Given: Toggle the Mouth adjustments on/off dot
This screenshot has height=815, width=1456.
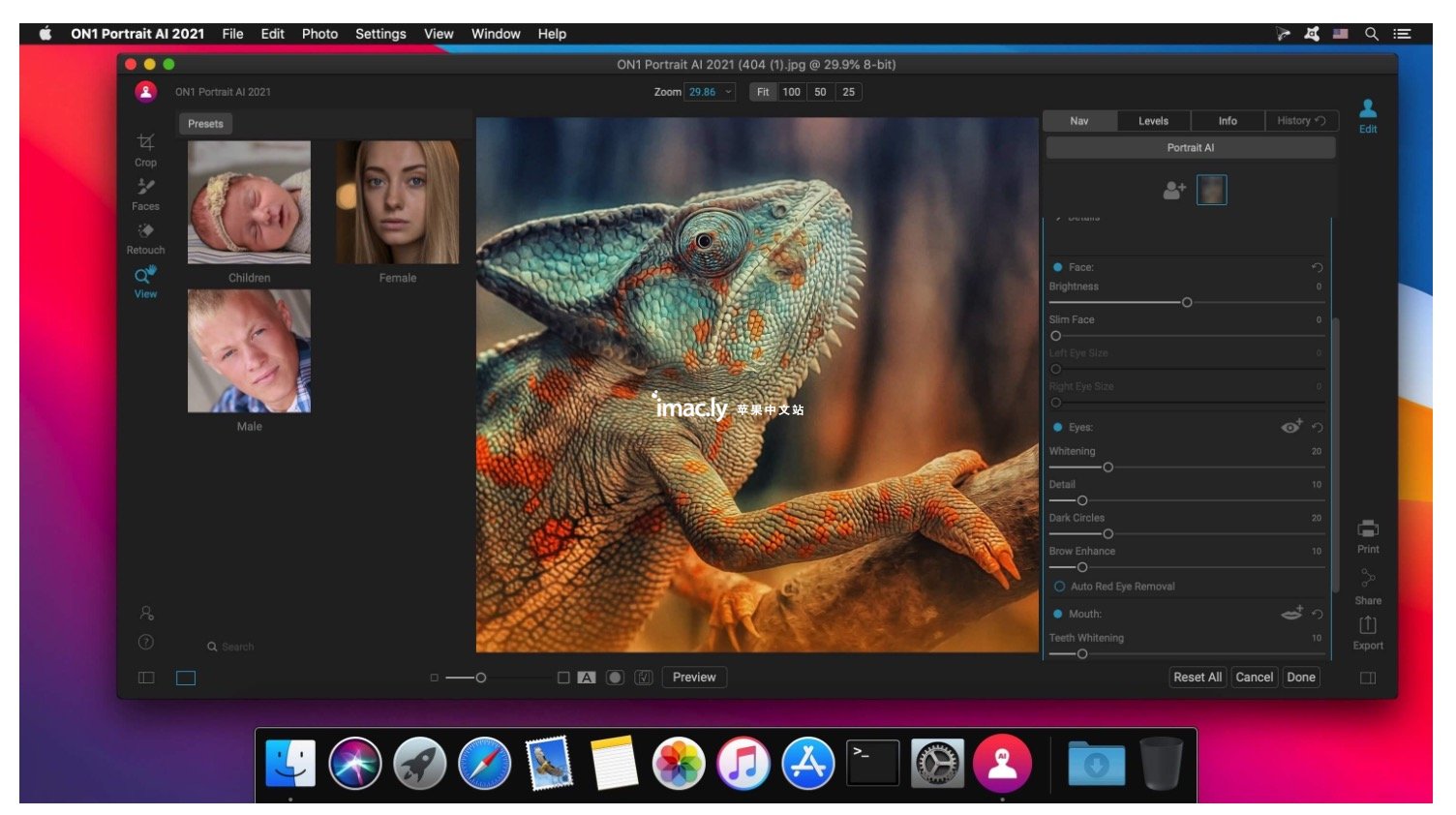Looking at the screenshot, I should click(x=1057, y=614).
